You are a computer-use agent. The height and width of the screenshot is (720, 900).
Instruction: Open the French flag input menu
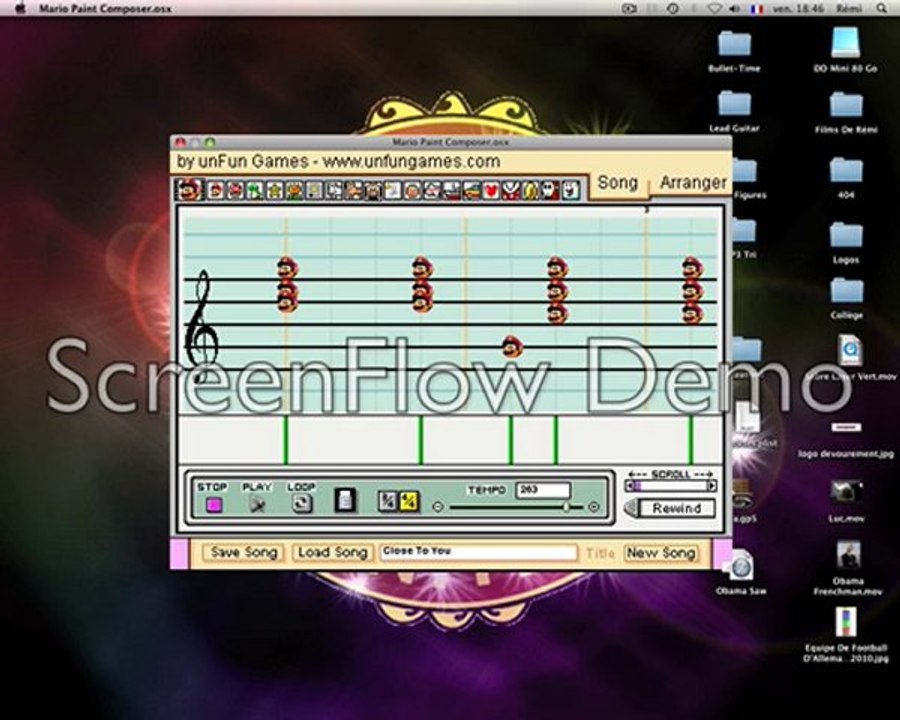(x=757, y=9)
